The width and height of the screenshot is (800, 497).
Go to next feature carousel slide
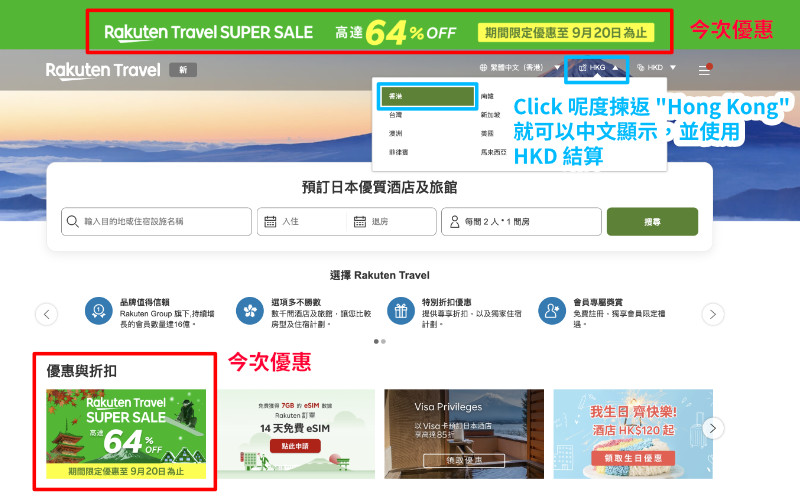(x=713, y=314)
